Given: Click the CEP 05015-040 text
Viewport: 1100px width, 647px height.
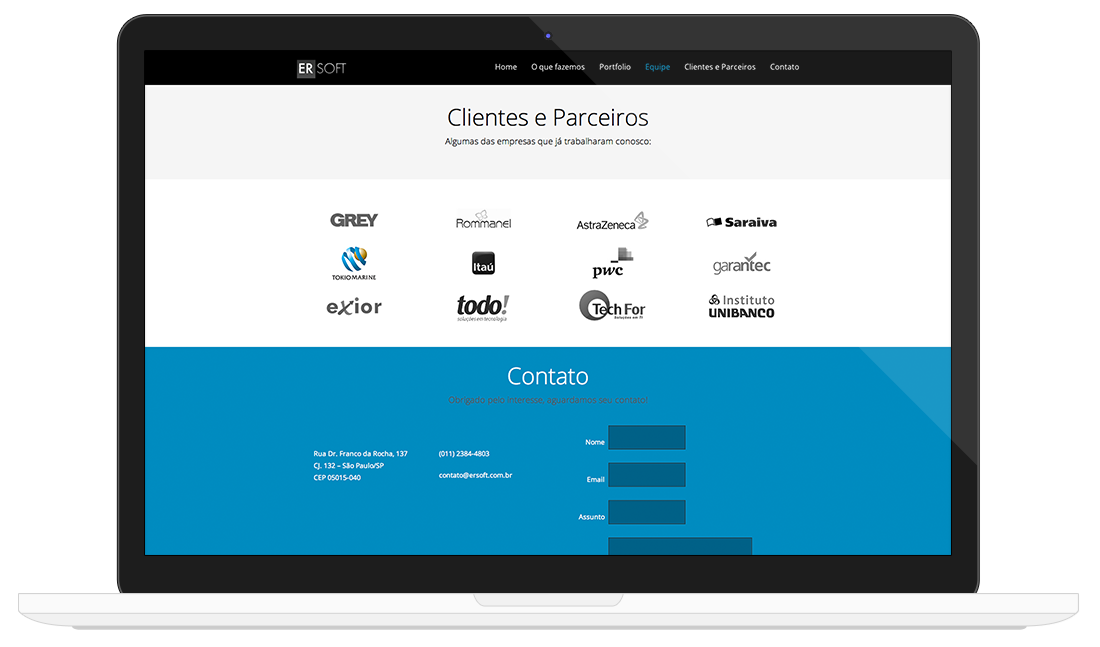Looking at the screenshot, I should pyautogui.click(x=337, y=477).
